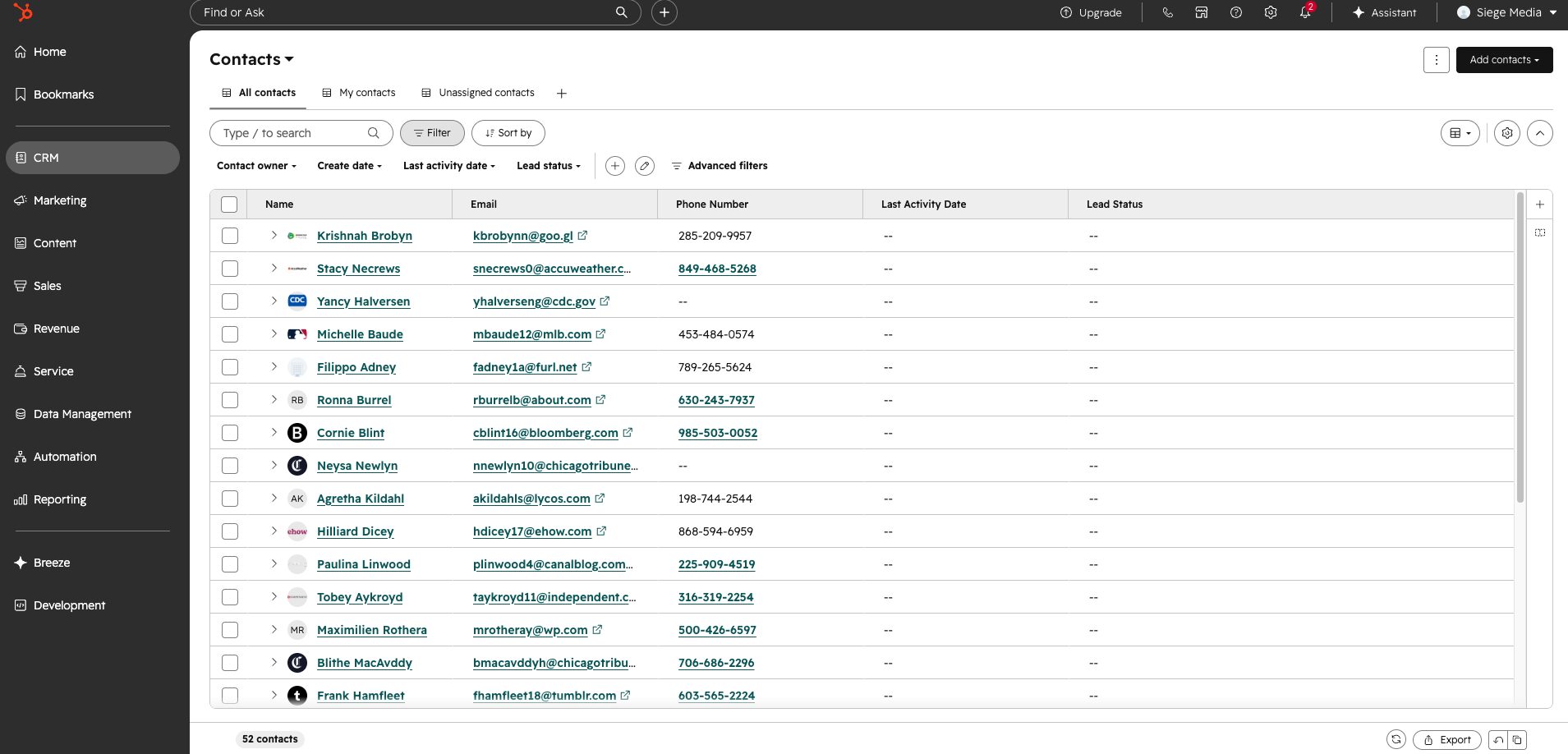Click the magnifier in Find or Ask bar
This screenshot has width=1568, height=754.
click(622, 12)
